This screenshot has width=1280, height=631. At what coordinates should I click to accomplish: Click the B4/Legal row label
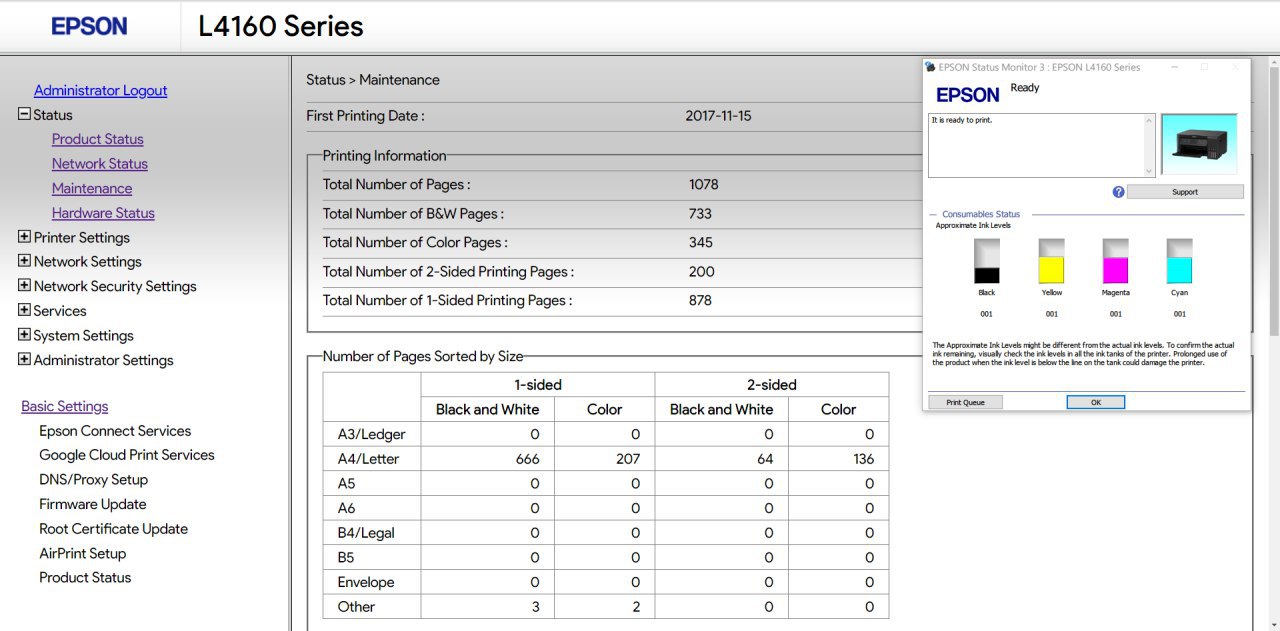coord(366,533)
